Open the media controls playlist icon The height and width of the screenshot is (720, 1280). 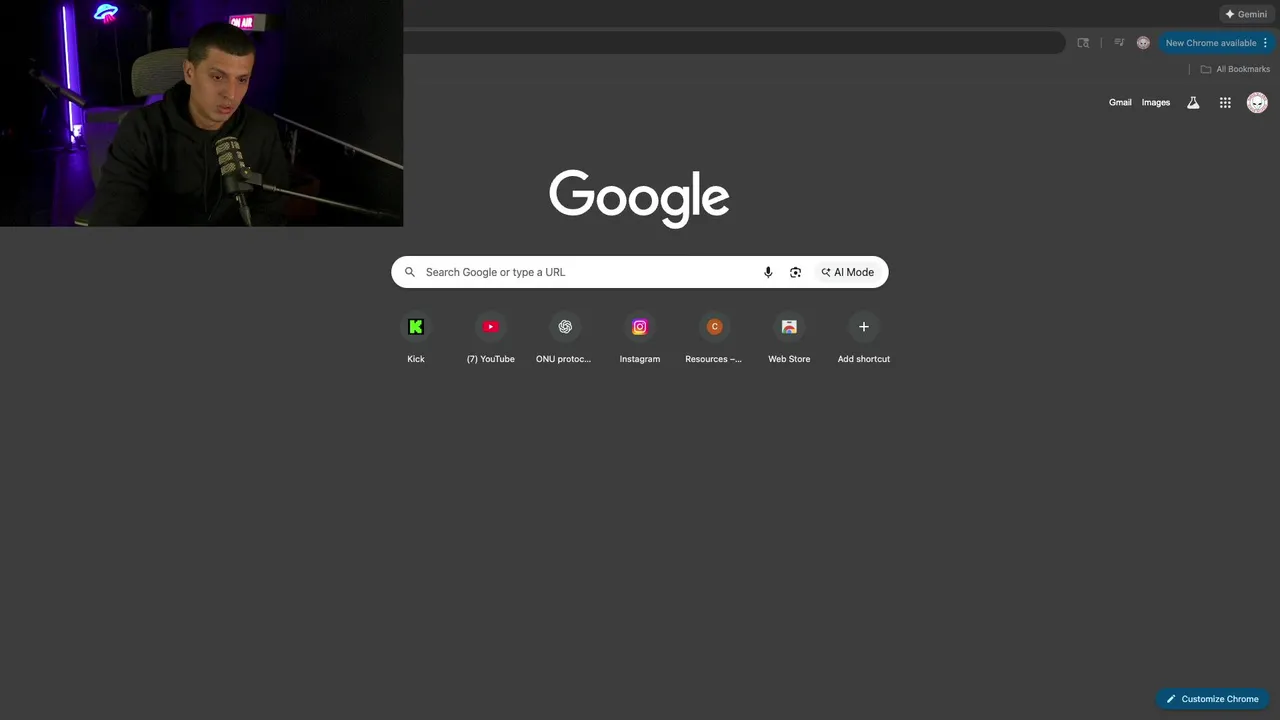coord(1119,43)
